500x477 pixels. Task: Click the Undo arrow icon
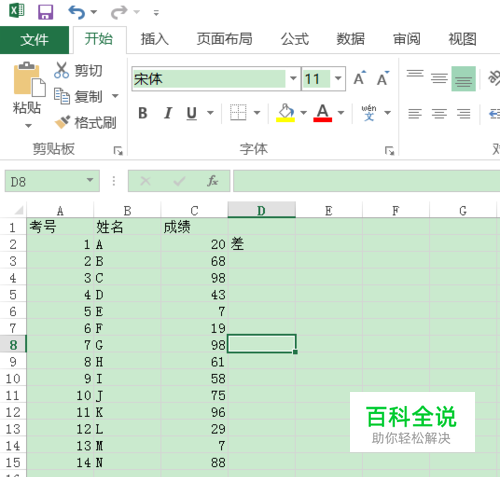[77, 12]
